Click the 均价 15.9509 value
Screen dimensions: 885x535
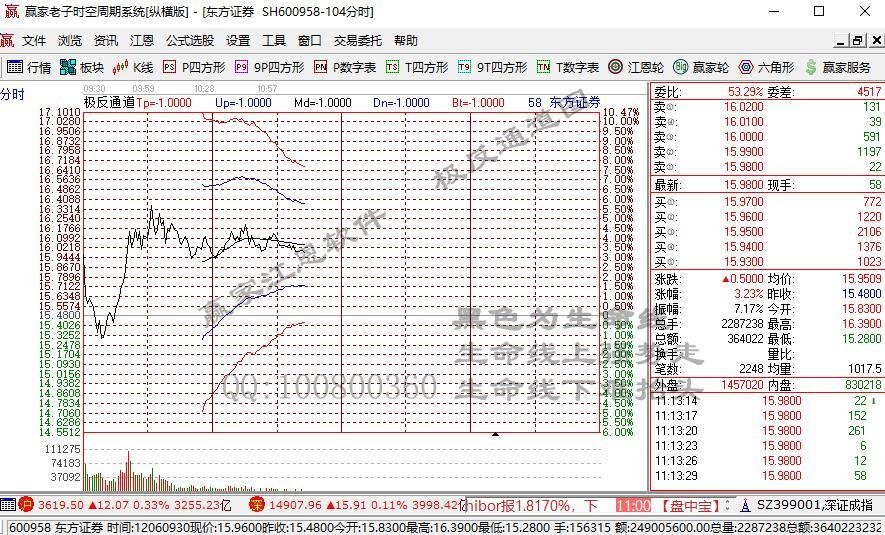coord(862,279)
